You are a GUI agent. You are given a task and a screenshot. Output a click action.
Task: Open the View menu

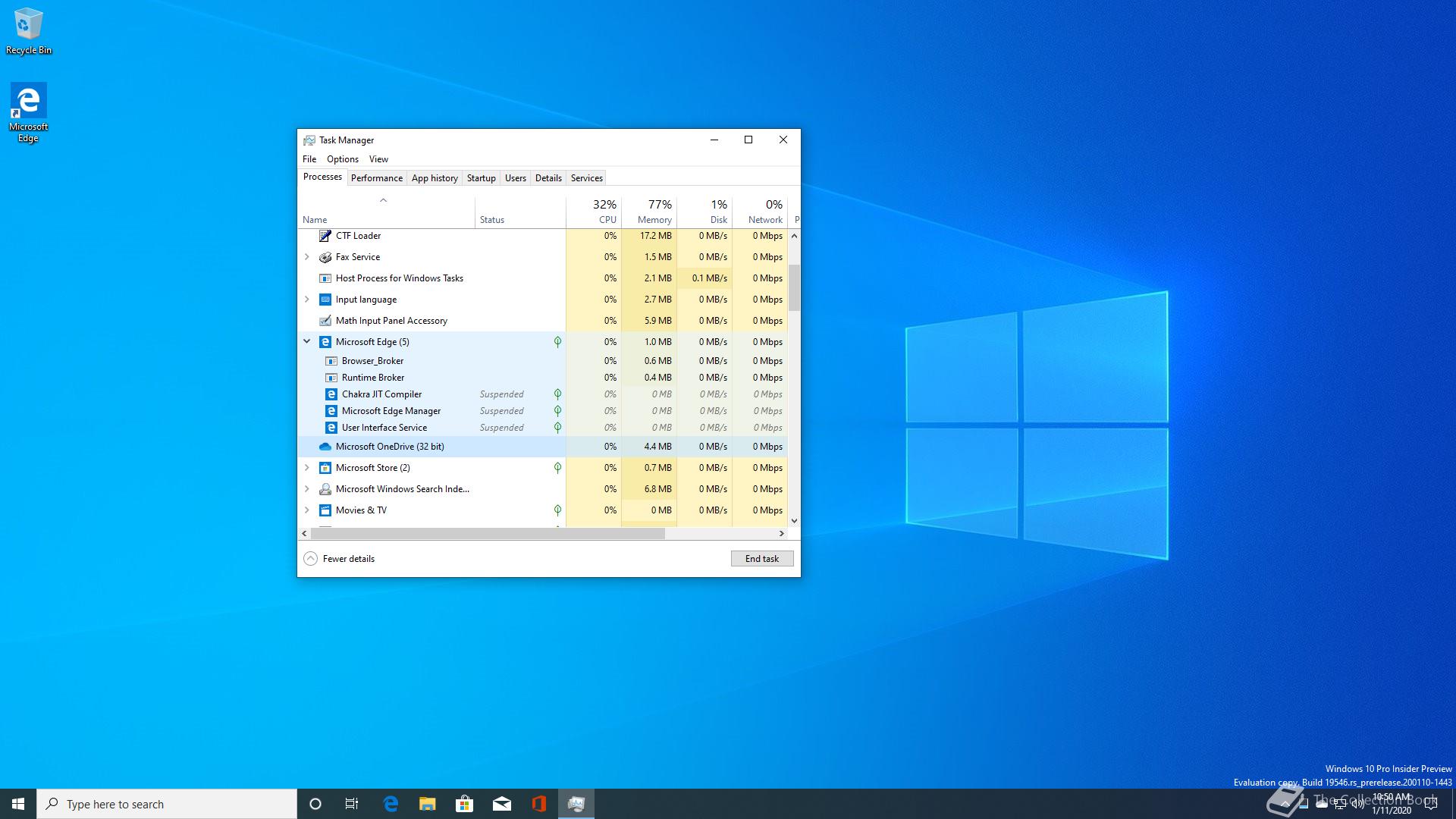pyautogui.click(x=378, y=159)
